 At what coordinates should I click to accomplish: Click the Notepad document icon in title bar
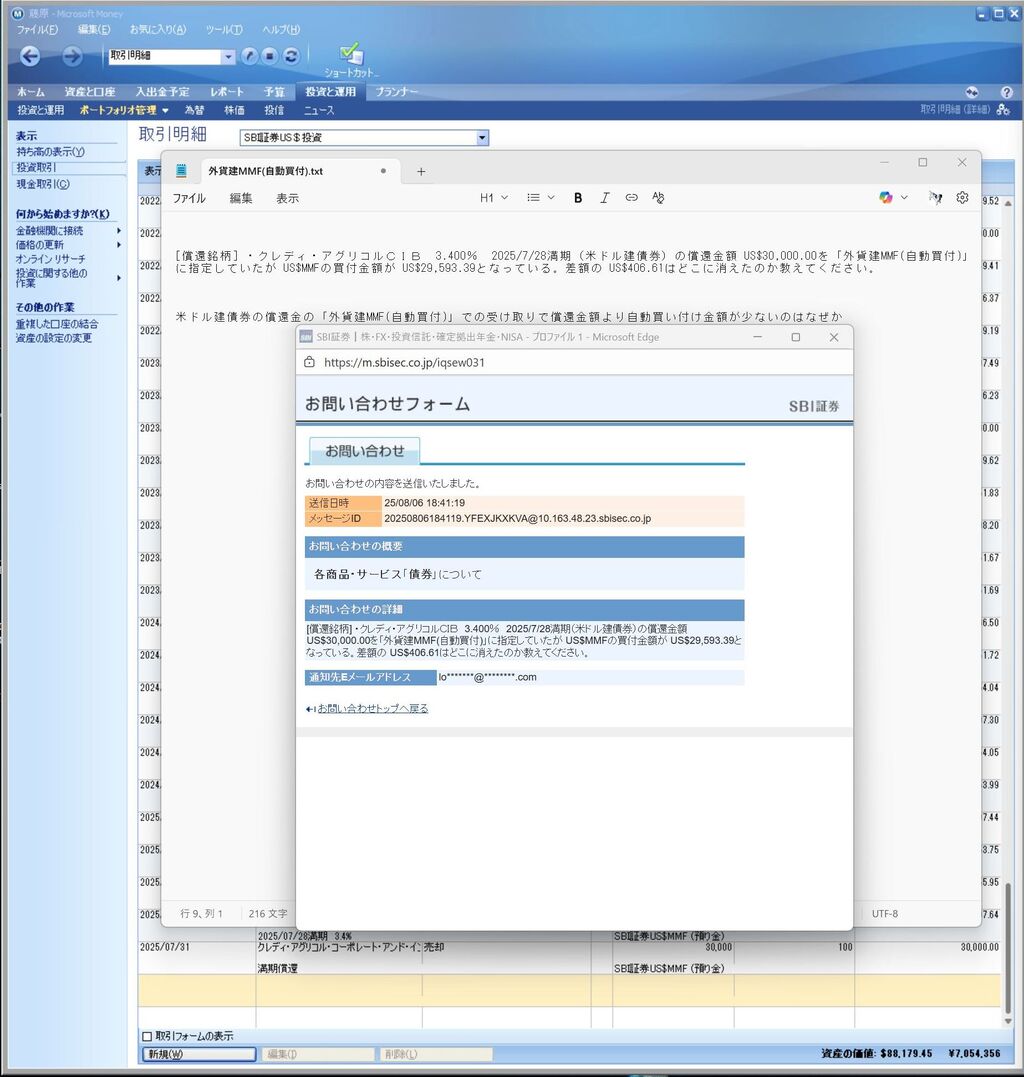[x=181, y=171]
